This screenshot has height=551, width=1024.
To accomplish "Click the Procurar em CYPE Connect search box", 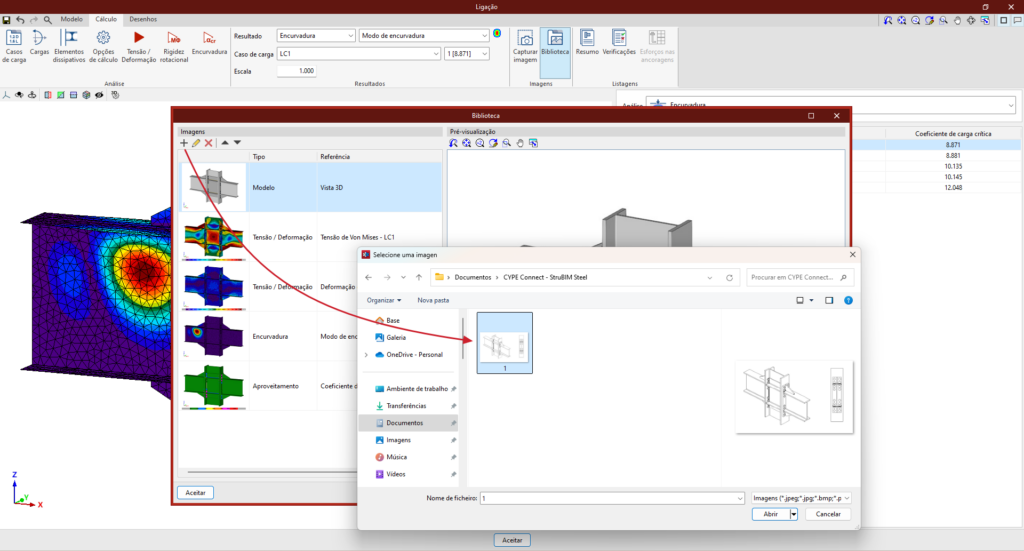I will [800, 277].
